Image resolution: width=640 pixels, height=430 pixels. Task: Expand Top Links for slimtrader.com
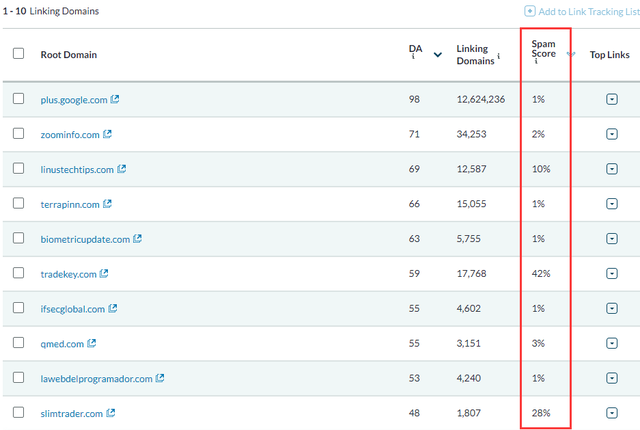pos(612,413)
